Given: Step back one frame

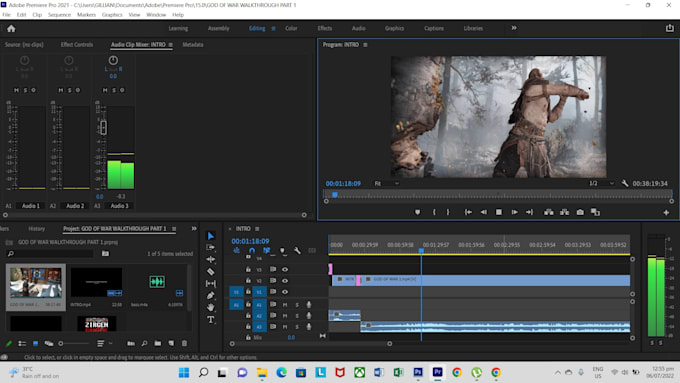Looking at the screenshot, I should [x=484, y=212].
